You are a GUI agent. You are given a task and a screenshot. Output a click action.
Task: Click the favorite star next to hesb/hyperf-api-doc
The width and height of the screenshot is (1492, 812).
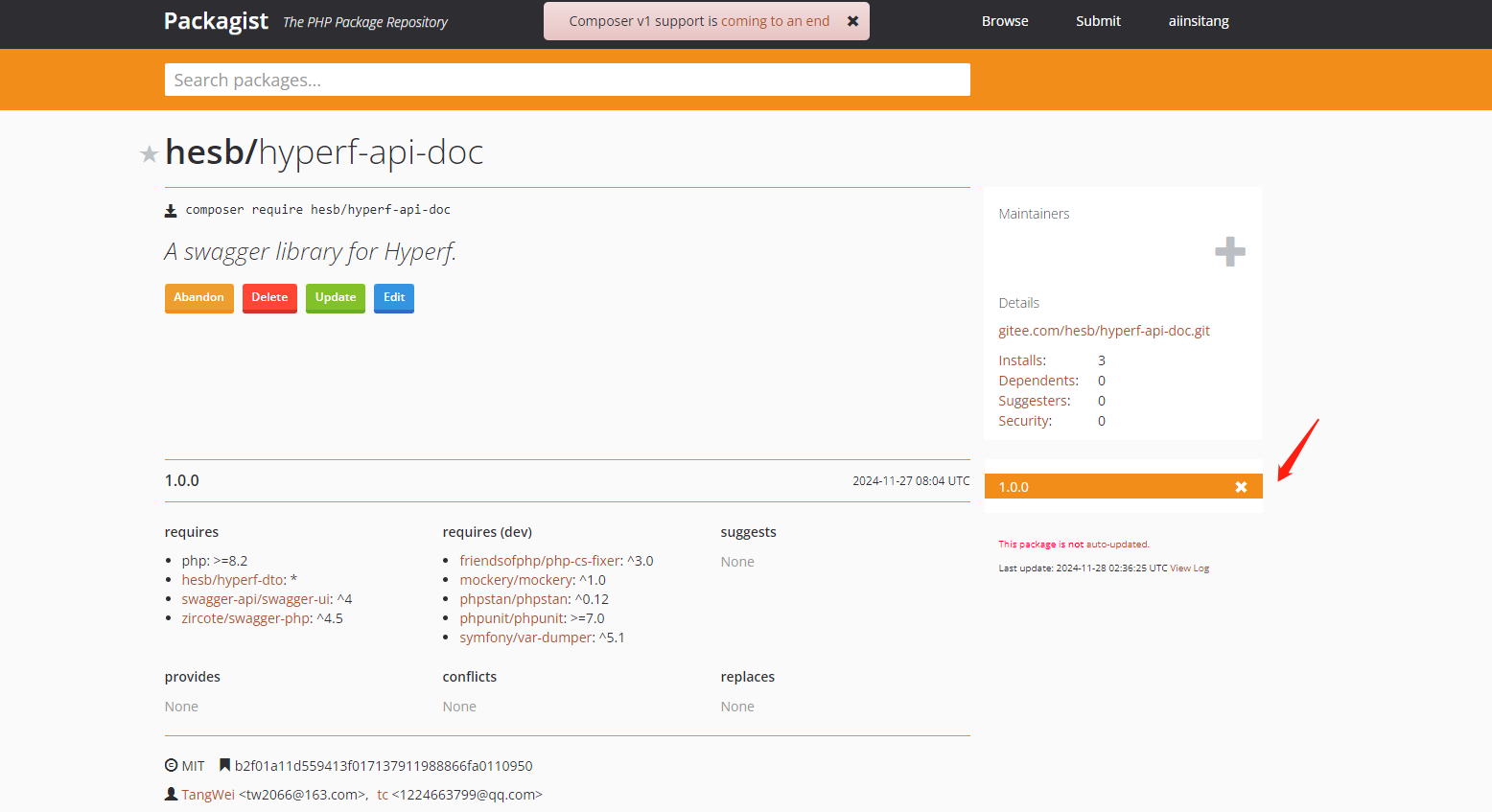[149, 154]
